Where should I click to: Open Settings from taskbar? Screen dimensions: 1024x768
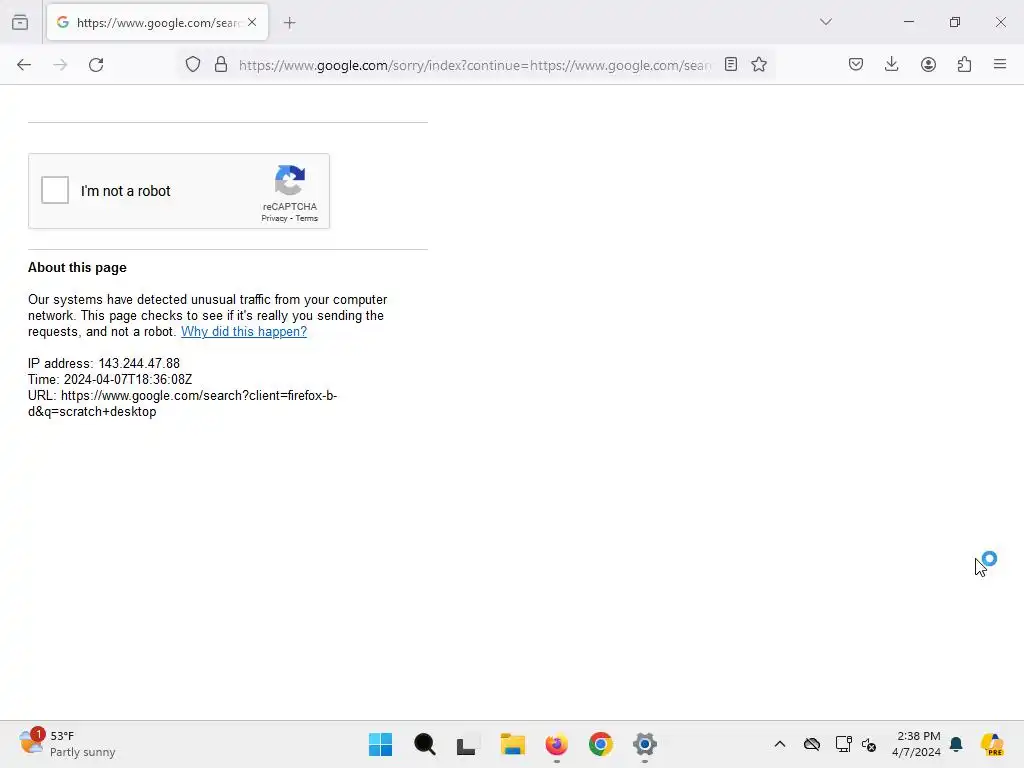[x=645, y=744]
